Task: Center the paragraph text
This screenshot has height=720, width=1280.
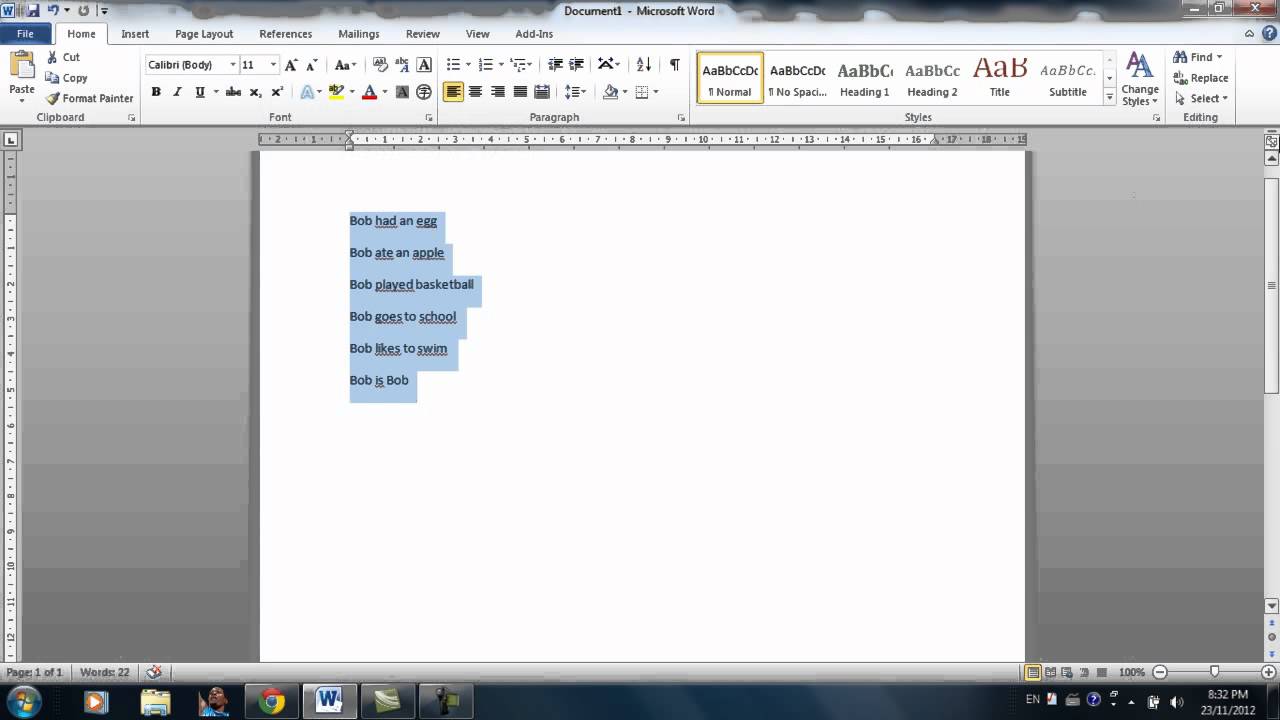Action: point(476,92)
